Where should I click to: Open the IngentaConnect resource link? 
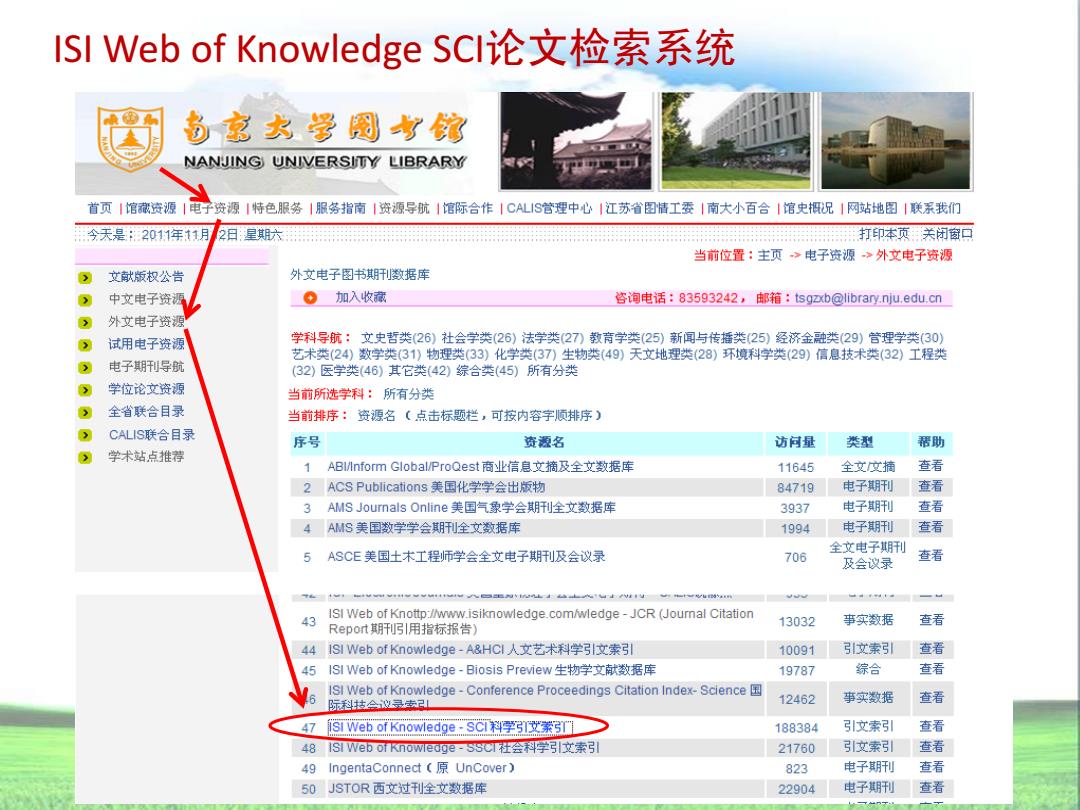click(x=422, y=768)
